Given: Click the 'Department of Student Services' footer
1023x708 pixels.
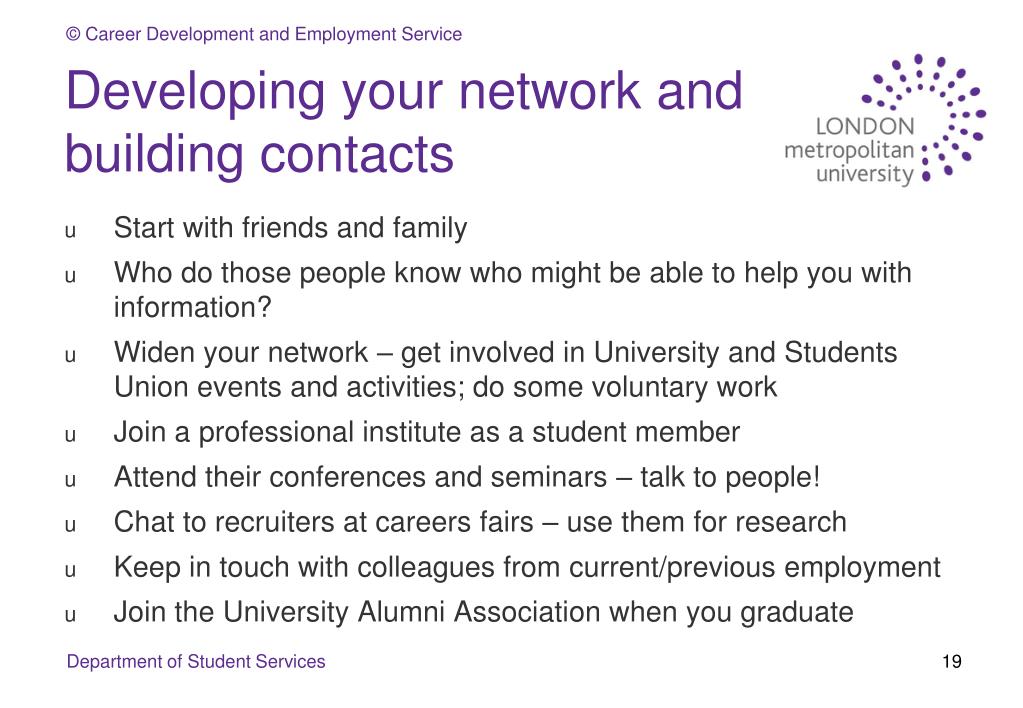Looking at the screenshot, I should pos(196,661).
